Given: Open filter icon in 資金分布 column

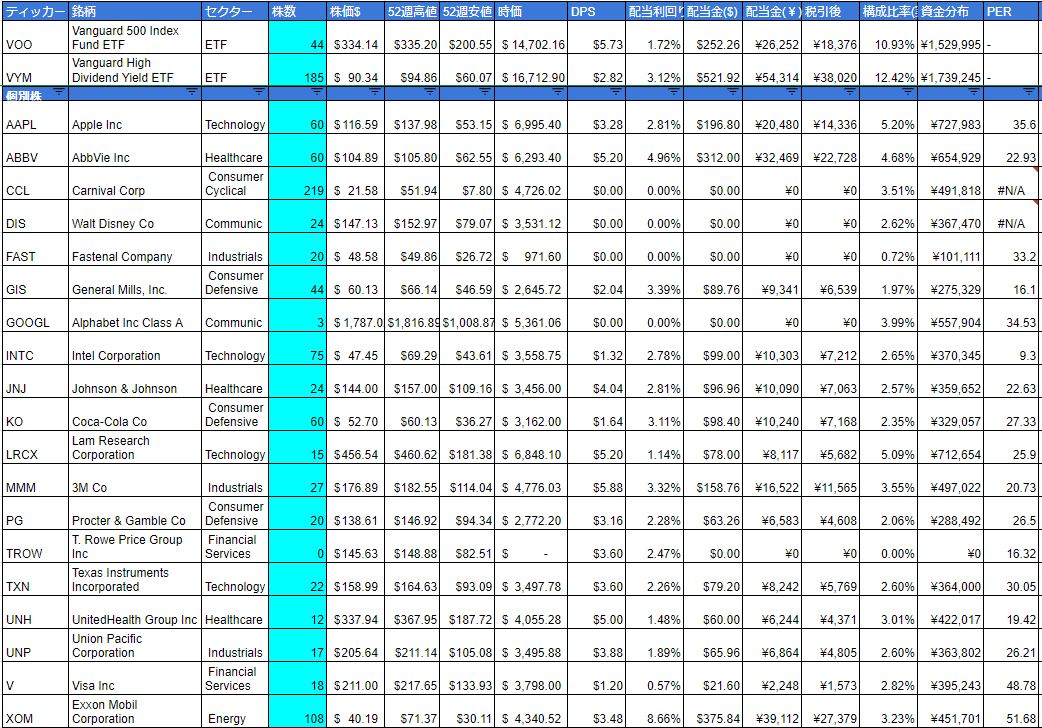Looking at the screenshot, I should tap(974, 91).
